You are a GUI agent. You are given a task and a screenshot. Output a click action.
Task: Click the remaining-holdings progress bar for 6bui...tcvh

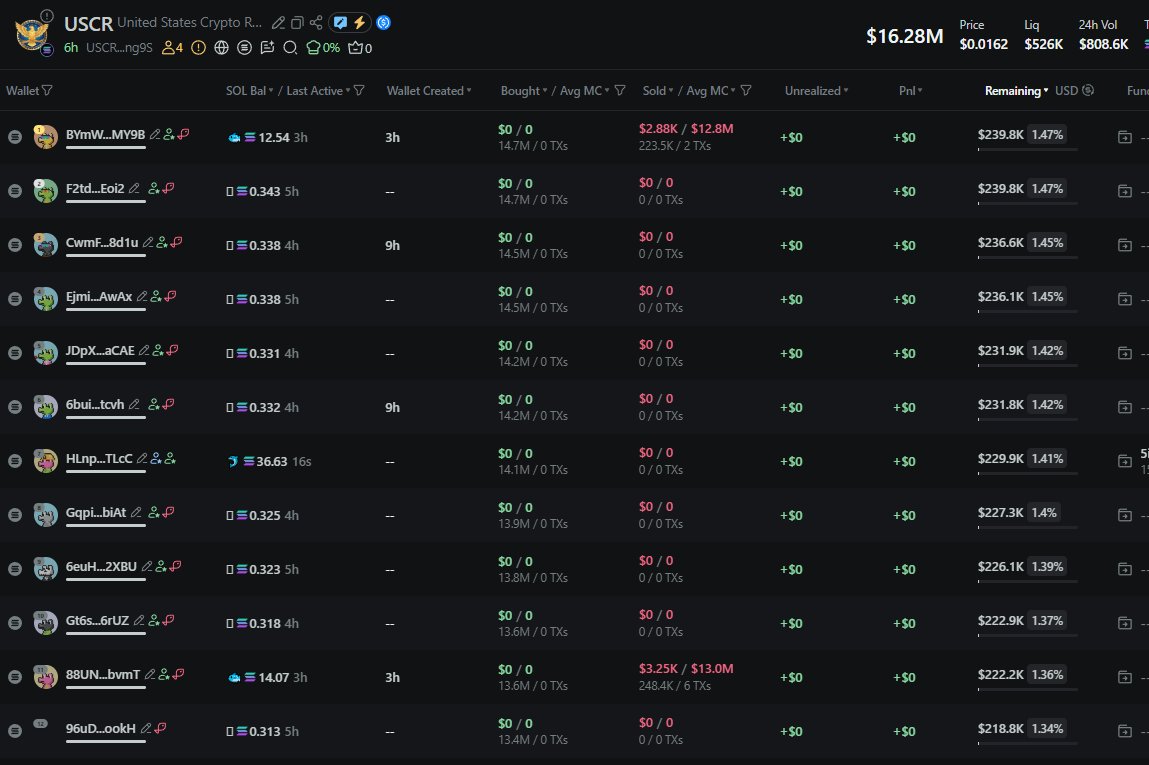pyautogui.click(x=1027, y=420)
